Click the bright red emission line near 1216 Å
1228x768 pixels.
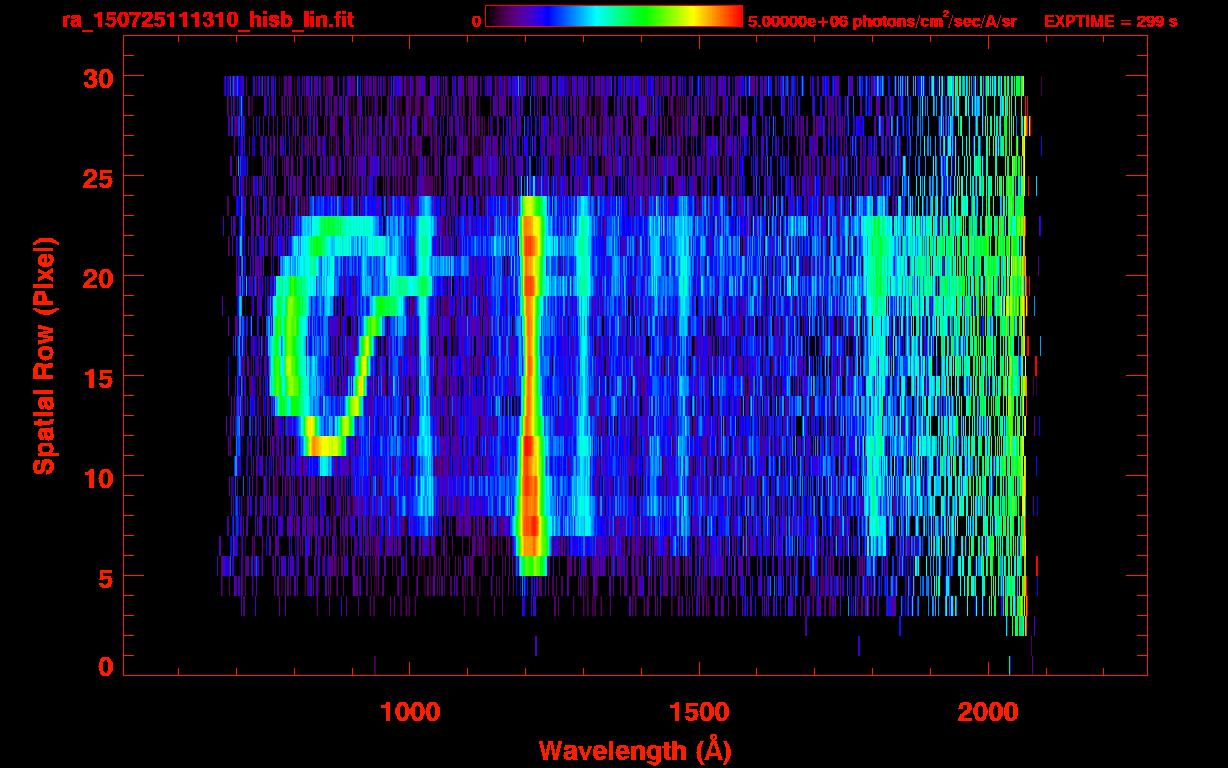click(x=531, y=385)
